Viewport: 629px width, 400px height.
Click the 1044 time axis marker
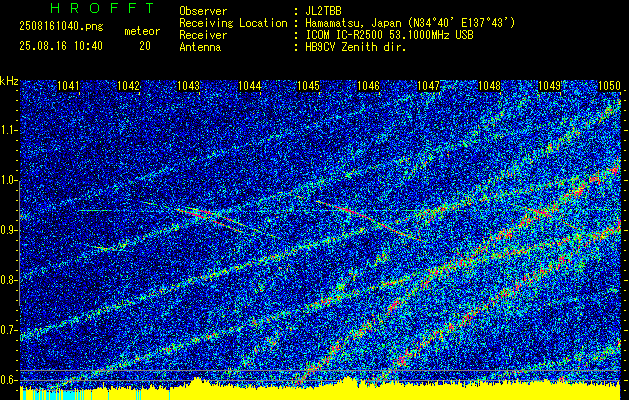[250, 86]
